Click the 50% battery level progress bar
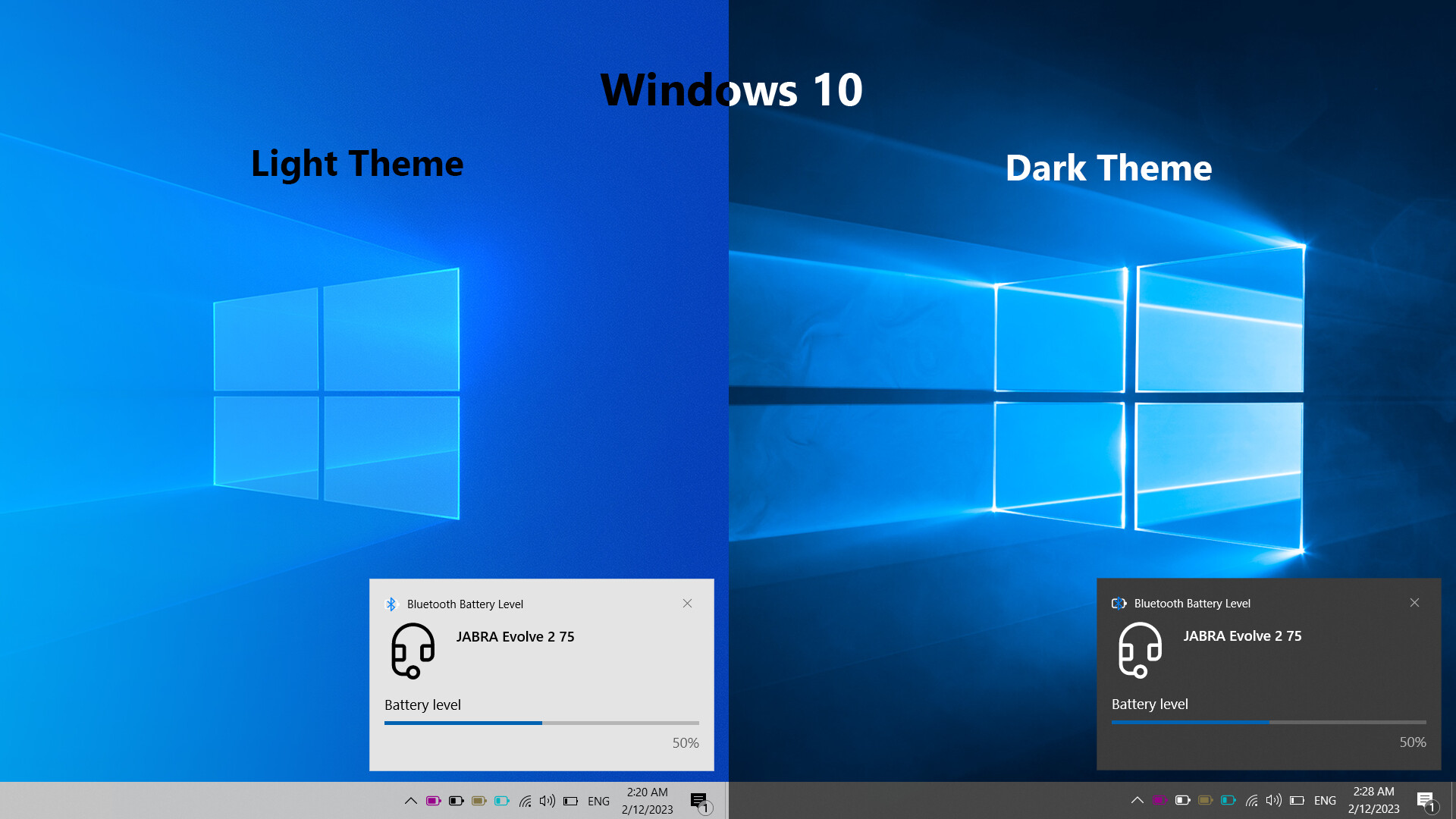1456x819 pixels. [x=541, y=722]
